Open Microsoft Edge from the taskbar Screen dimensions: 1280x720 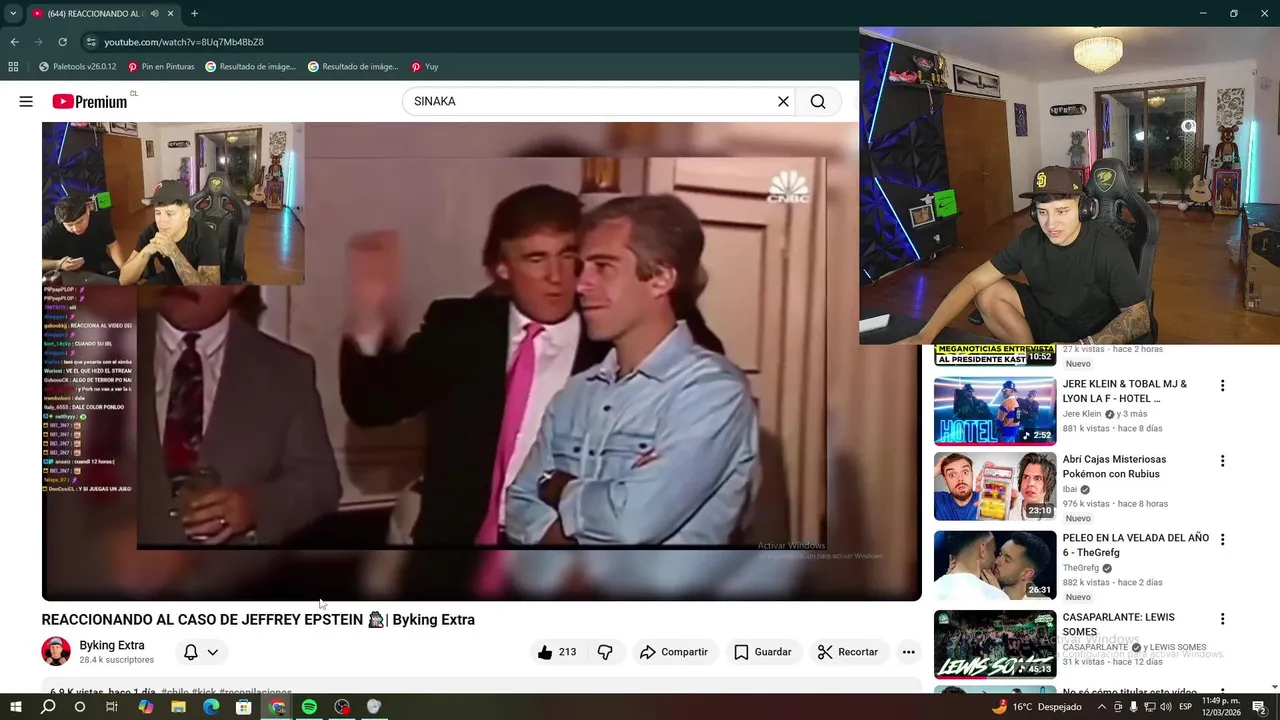(211, 707)
